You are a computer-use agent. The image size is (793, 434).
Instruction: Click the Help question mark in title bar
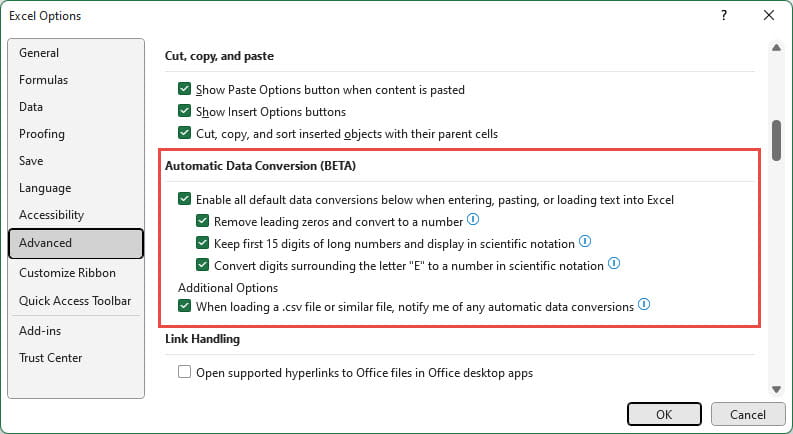click(x=722, y=15)
